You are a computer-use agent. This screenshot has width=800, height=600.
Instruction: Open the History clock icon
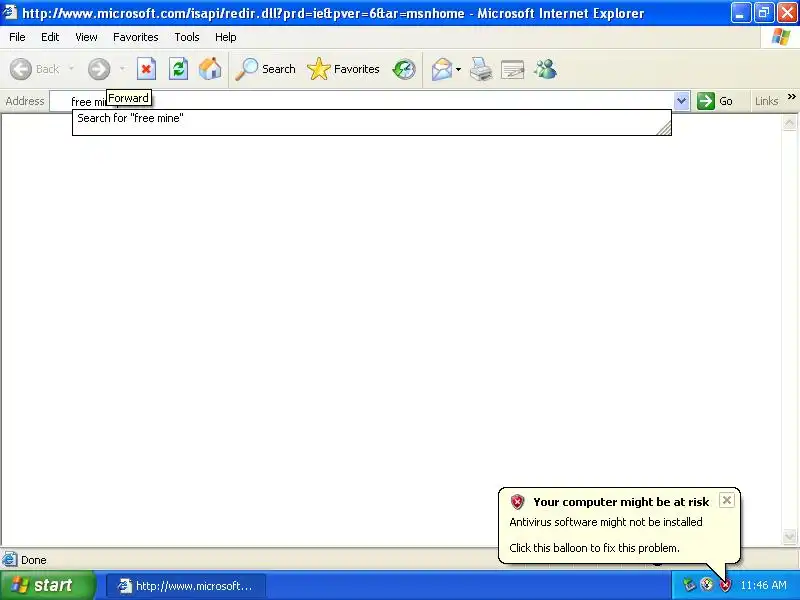pos(404,69)
